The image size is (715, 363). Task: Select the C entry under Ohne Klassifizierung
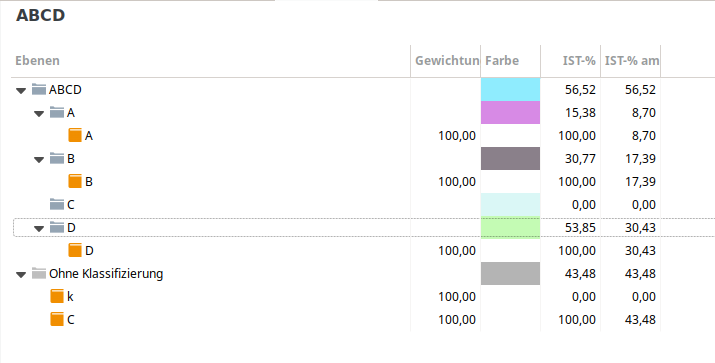pos(71,320)
